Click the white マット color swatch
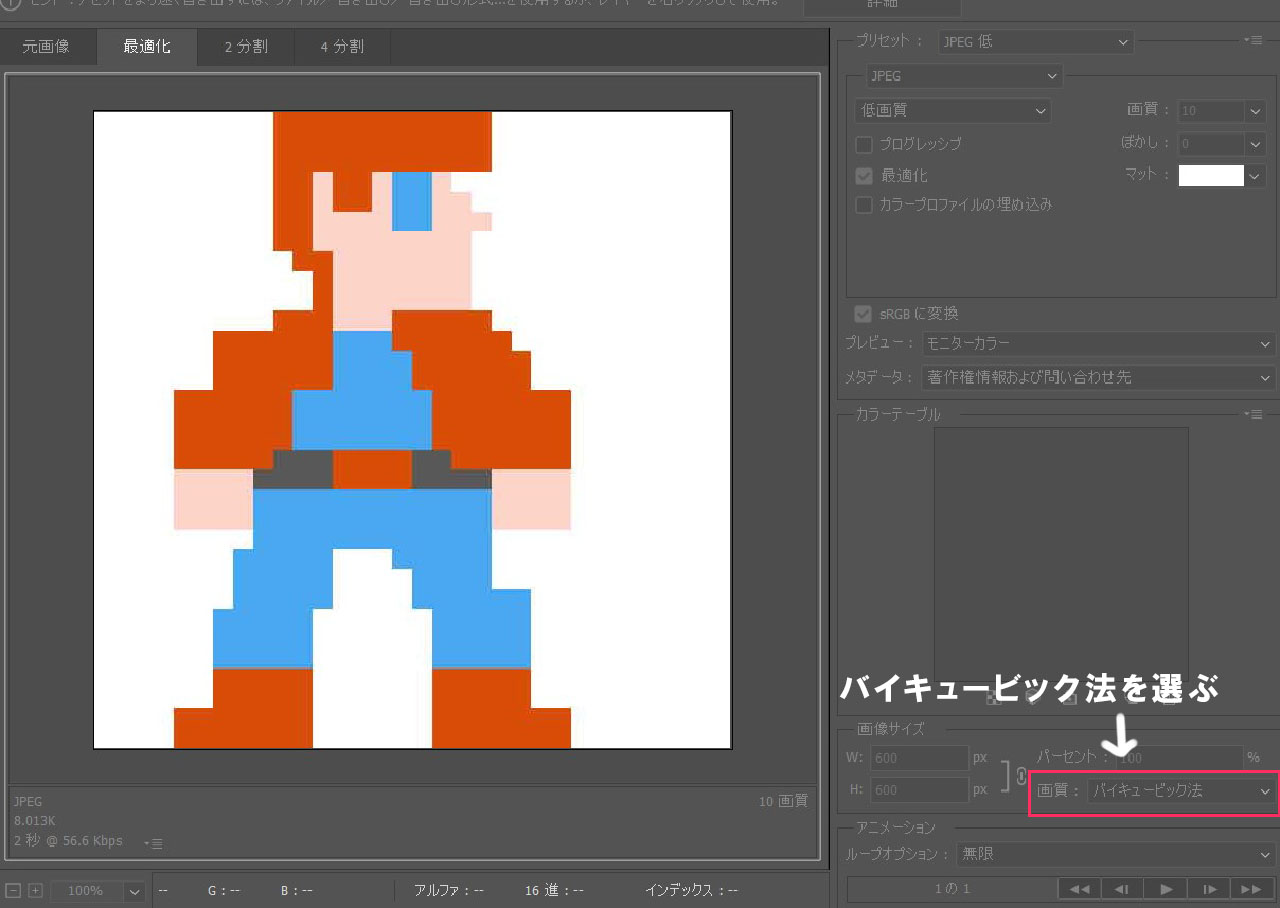This screenshot has height=908, width=1280. [1210, 176]
